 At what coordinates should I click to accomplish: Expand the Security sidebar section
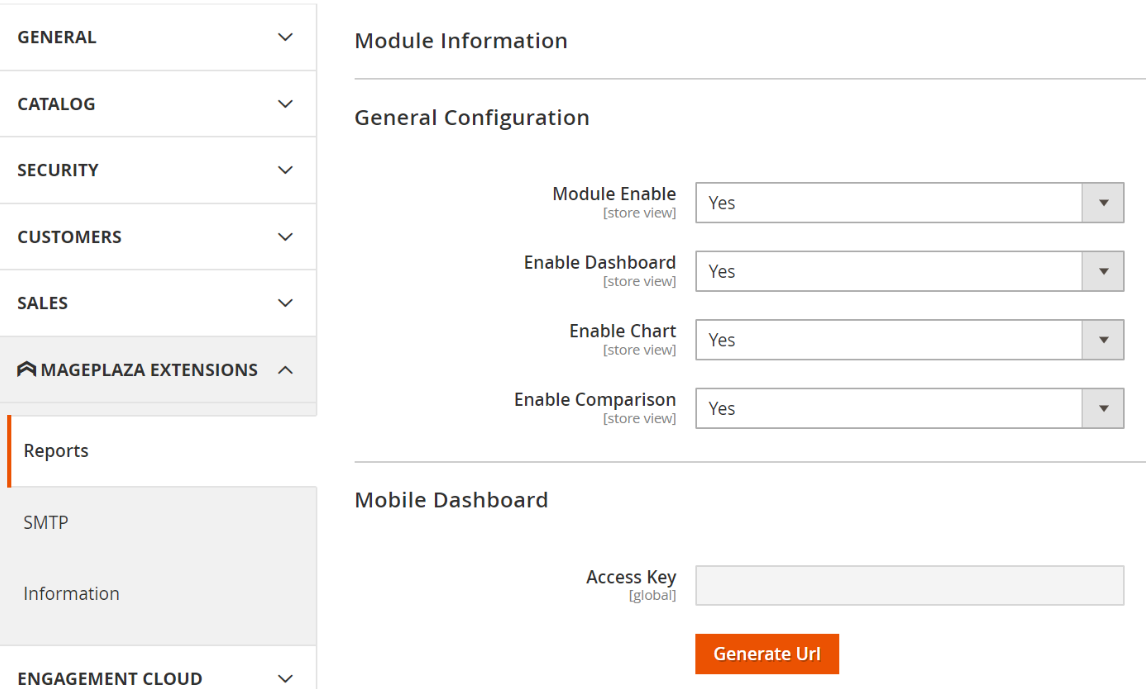tap(157, 170)
